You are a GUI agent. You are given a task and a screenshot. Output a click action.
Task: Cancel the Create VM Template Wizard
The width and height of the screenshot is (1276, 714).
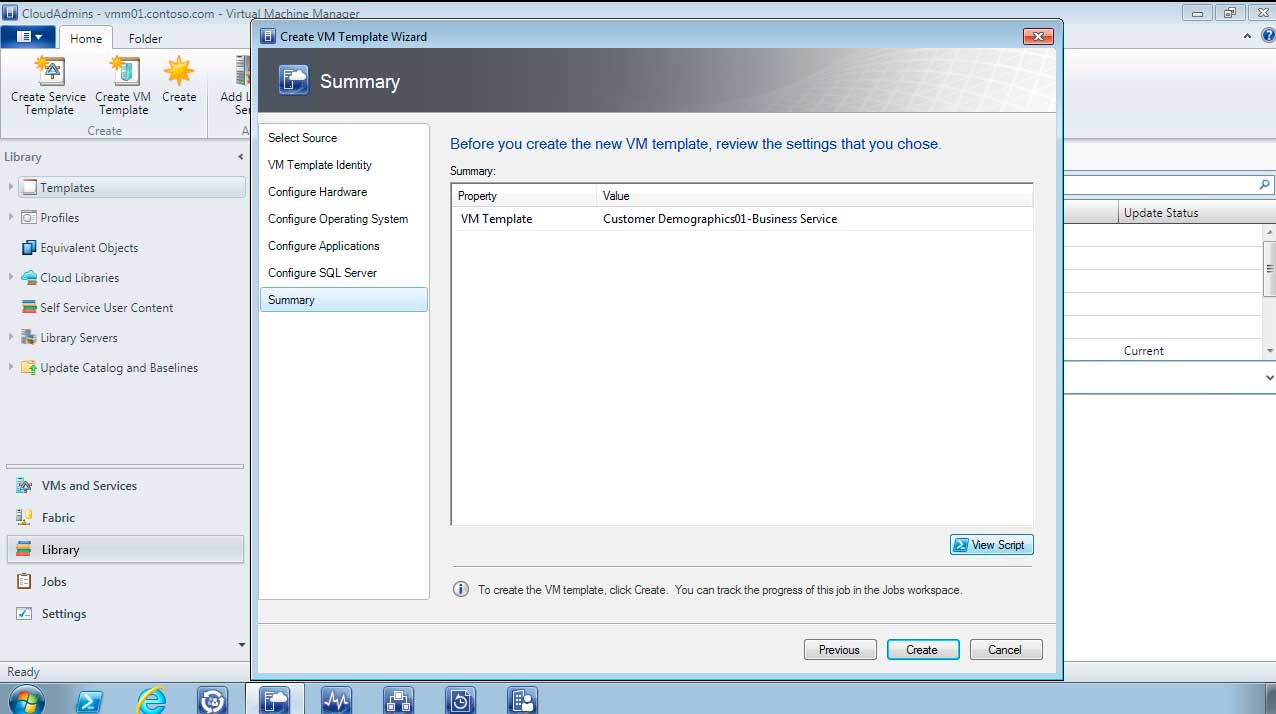coord(1006,650)
